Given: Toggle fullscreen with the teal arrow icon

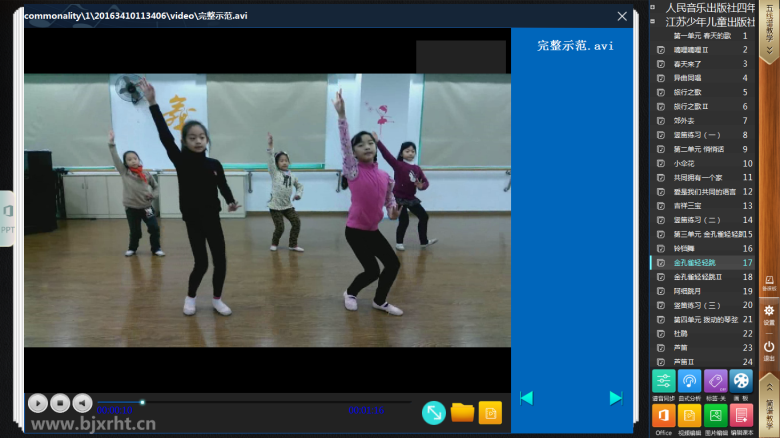Looking at the screenshot, I should [434, 412].
